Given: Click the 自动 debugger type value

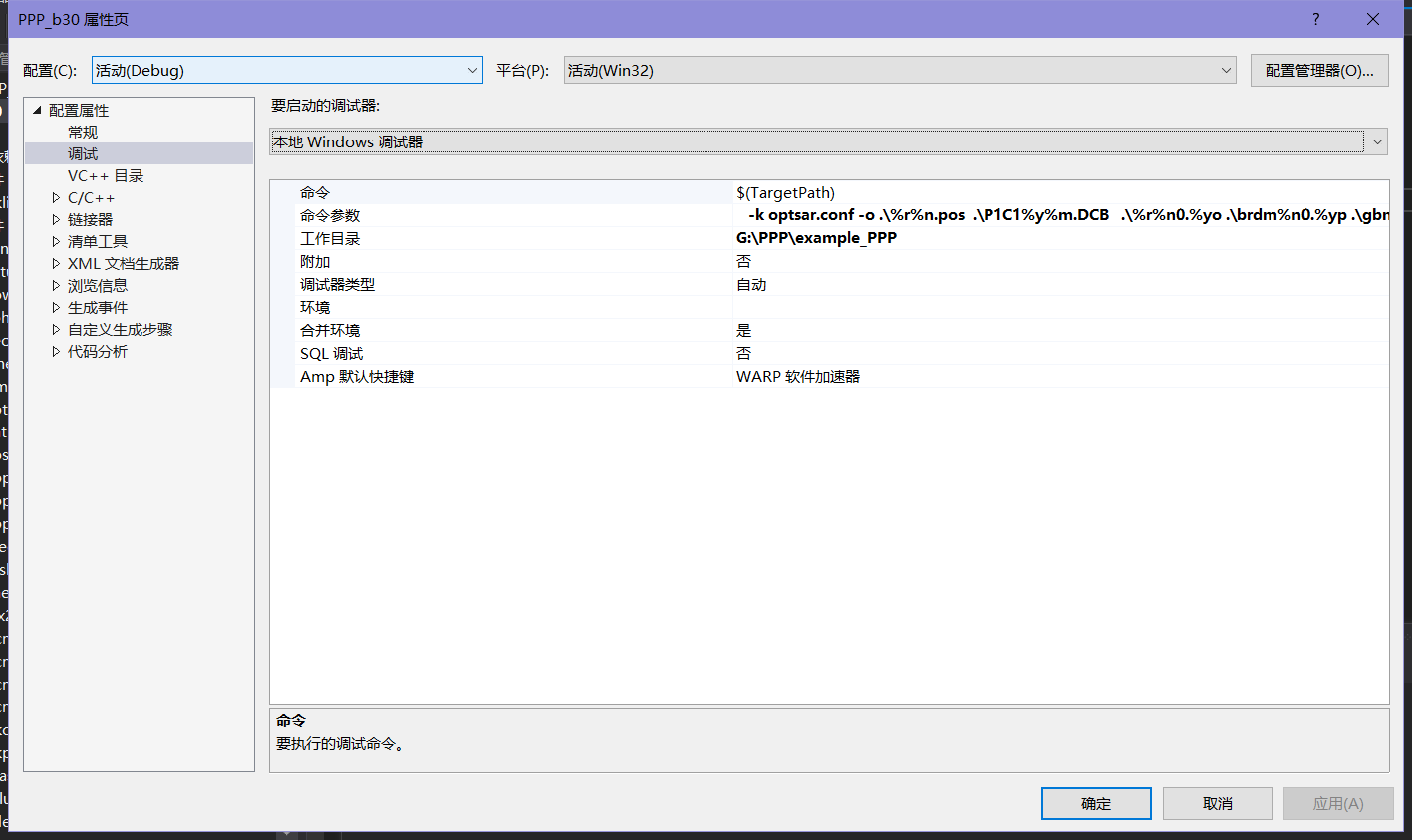Looking at the screenshot, I should [x=751, y=284].
